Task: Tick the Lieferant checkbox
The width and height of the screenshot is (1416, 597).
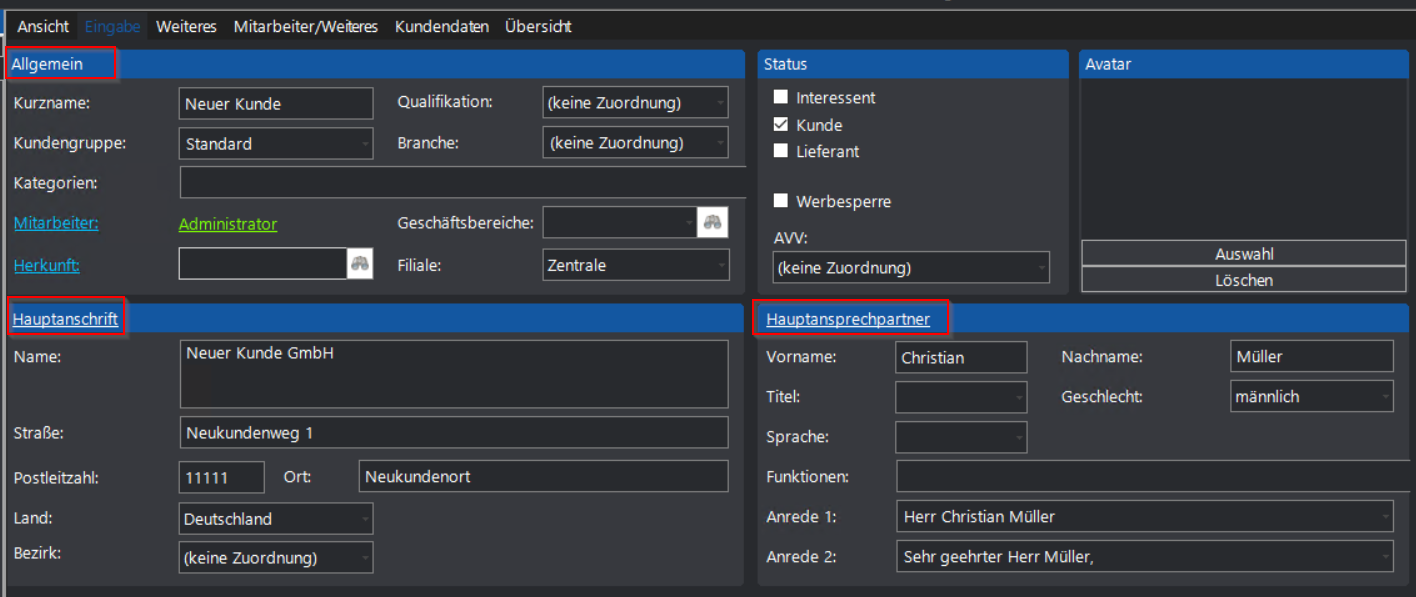Action: (781, 151)
